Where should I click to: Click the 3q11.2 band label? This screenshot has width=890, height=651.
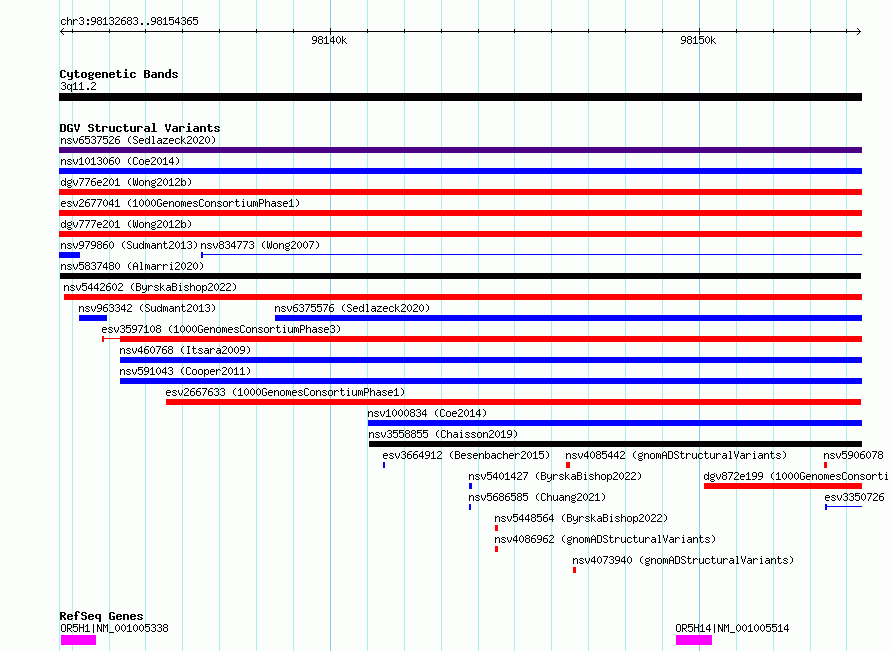tap(78, 86)
